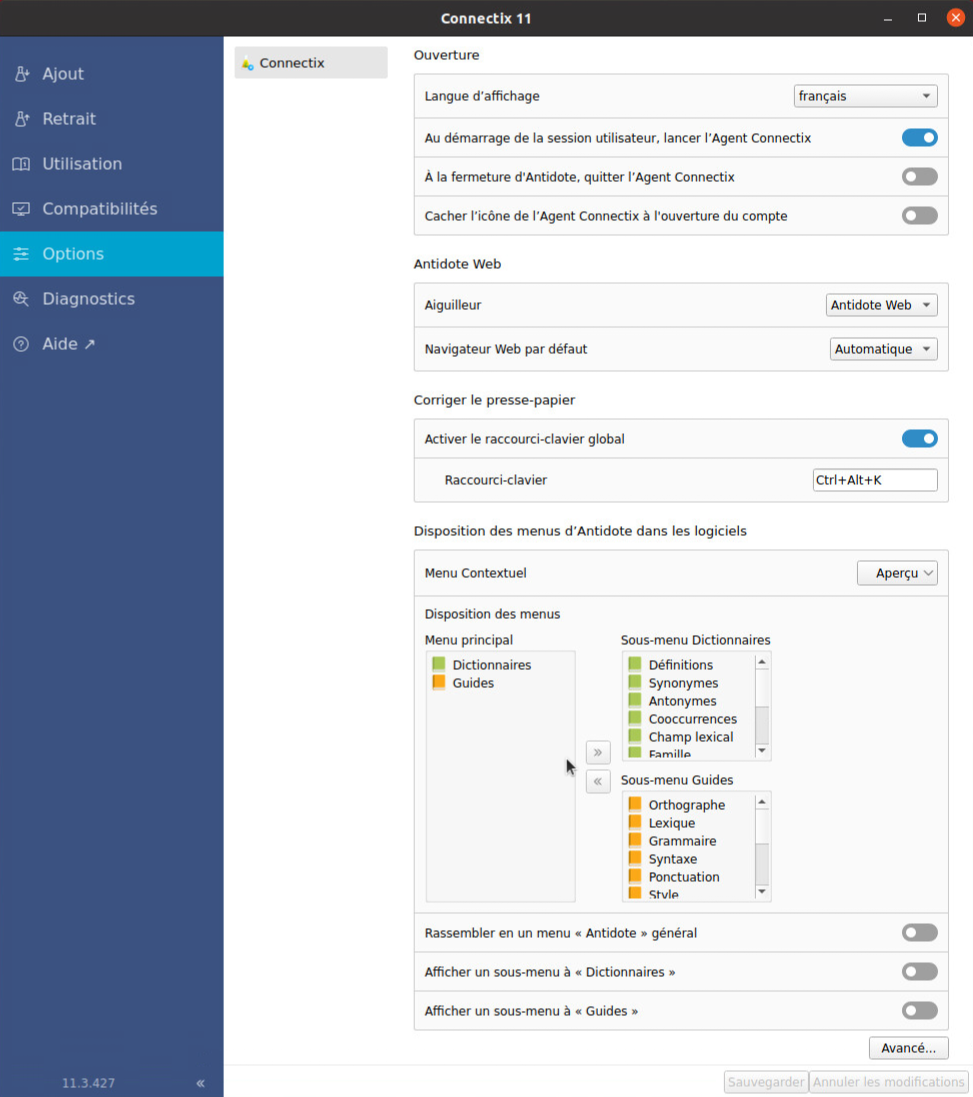Collapse sidebar with the double chevron icon
The width and height of the screenshot is (973, 1097).
click(x=201, y=1083)
